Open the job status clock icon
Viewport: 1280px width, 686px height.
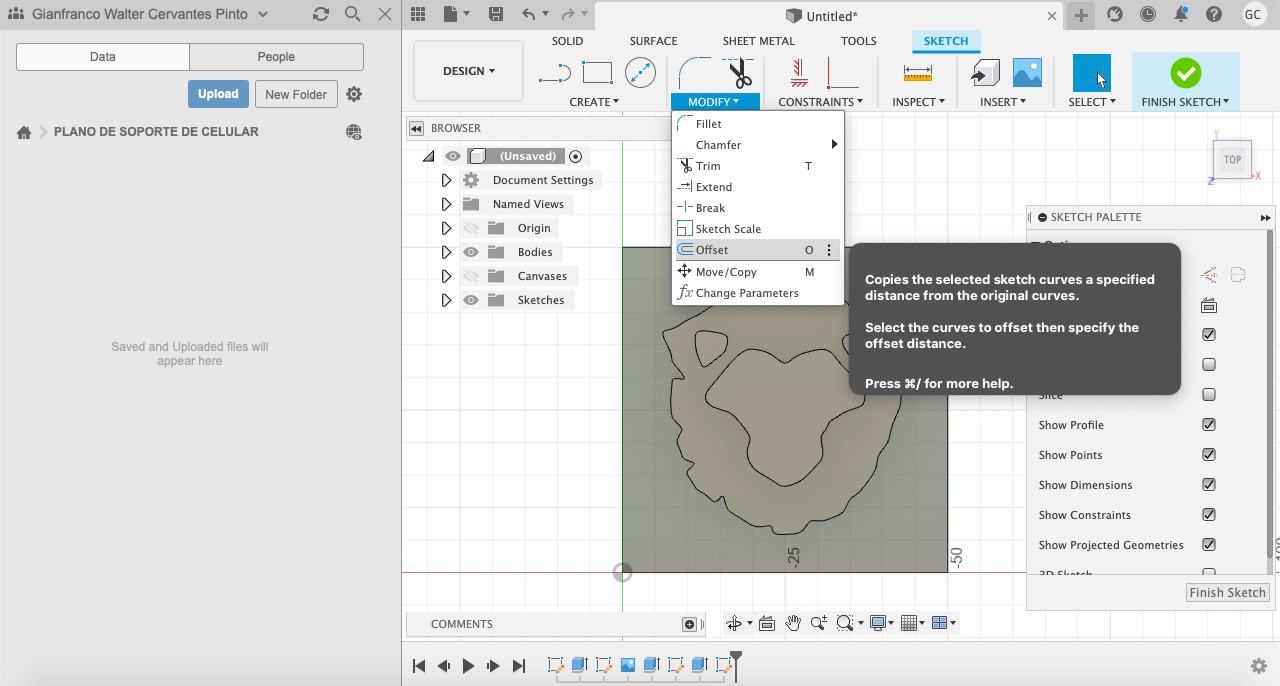pyautogui.click(x=1148, y=15)
